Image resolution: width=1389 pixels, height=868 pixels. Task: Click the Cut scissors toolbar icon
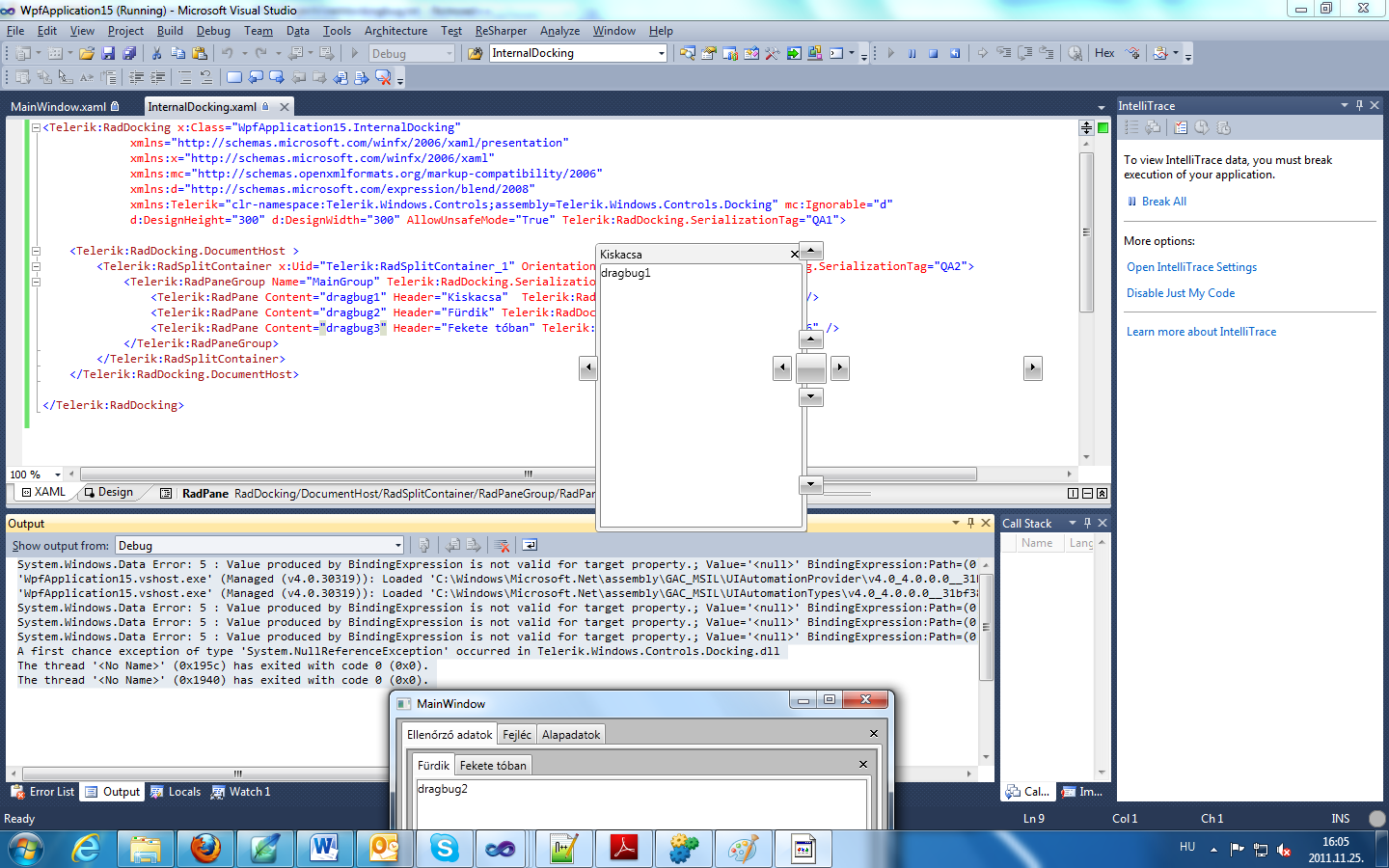click(156, 54)
